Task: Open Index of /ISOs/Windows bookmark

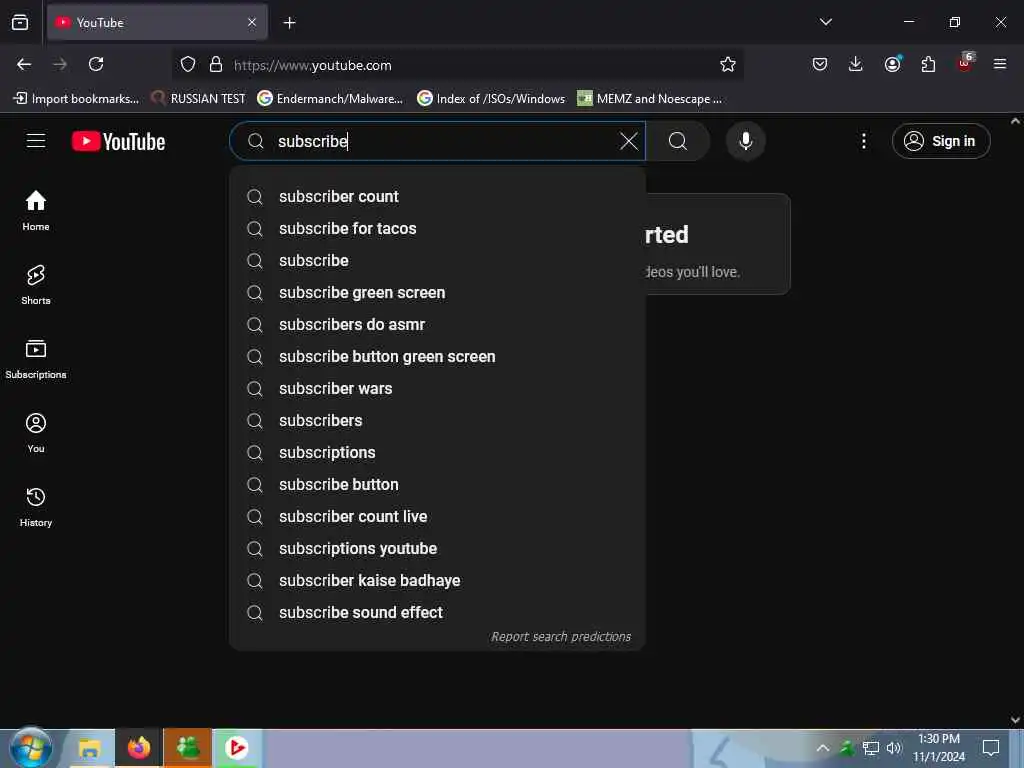Action: [x=491, y=99]
